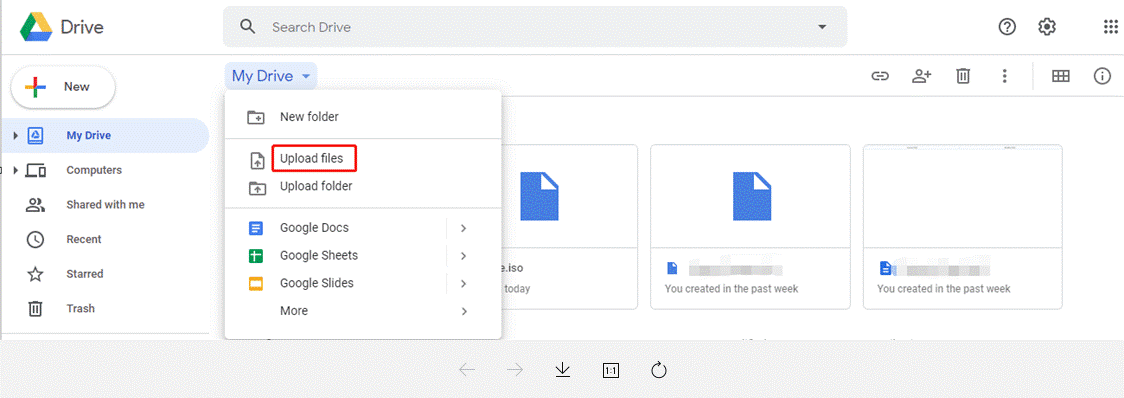
Task: Click the Upload files icon in menu
Action: click(x=257, y=161)
